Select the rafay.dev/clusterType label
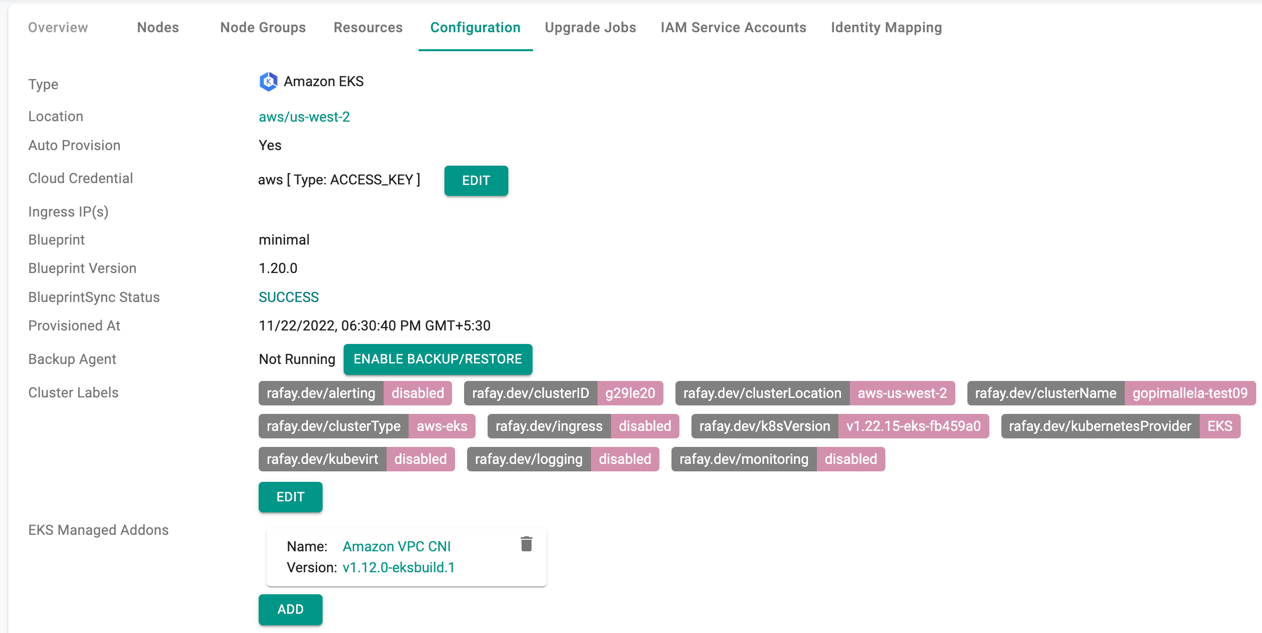Screen dimensions: 1262x633 [x=333, y=426]
